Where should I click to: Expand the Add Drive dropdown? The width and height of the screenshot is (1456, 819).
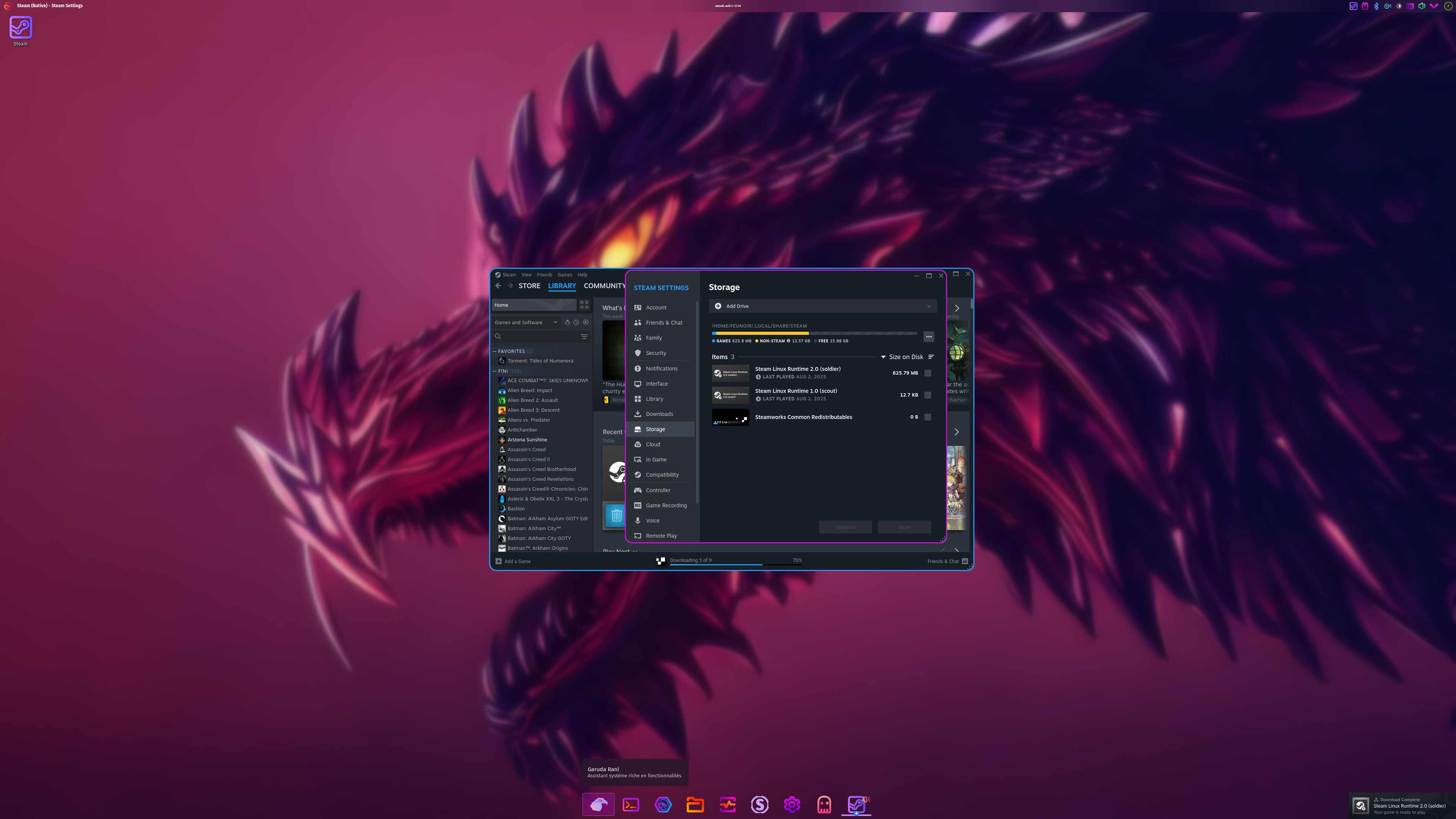click(928, 306)
